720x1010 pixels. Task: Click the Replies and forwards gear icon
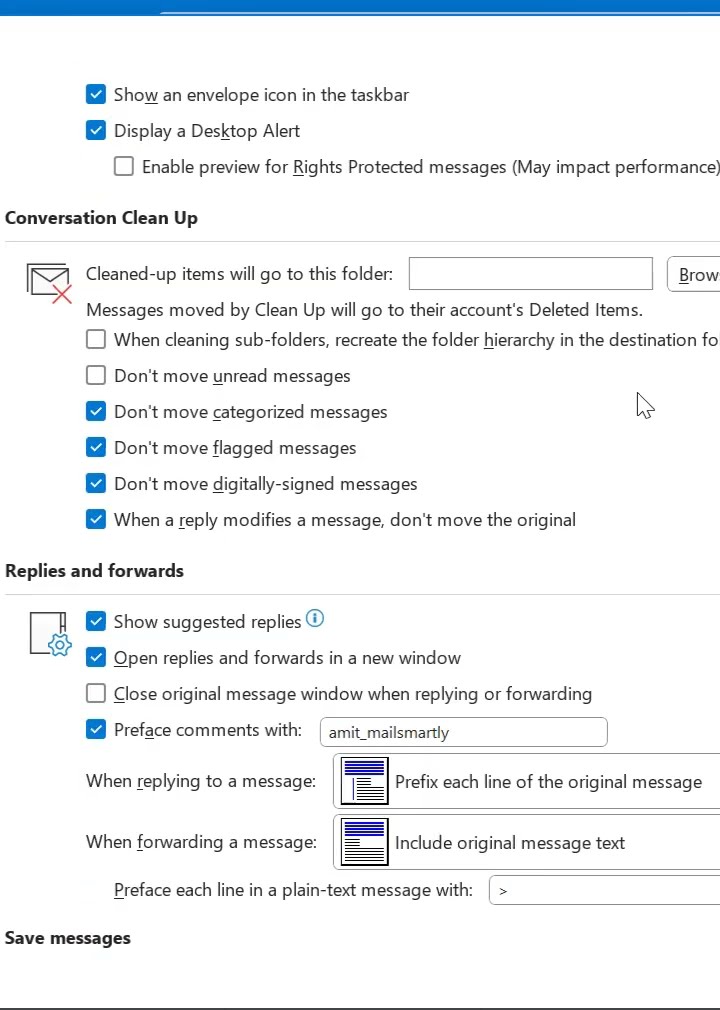coord(49,634)
